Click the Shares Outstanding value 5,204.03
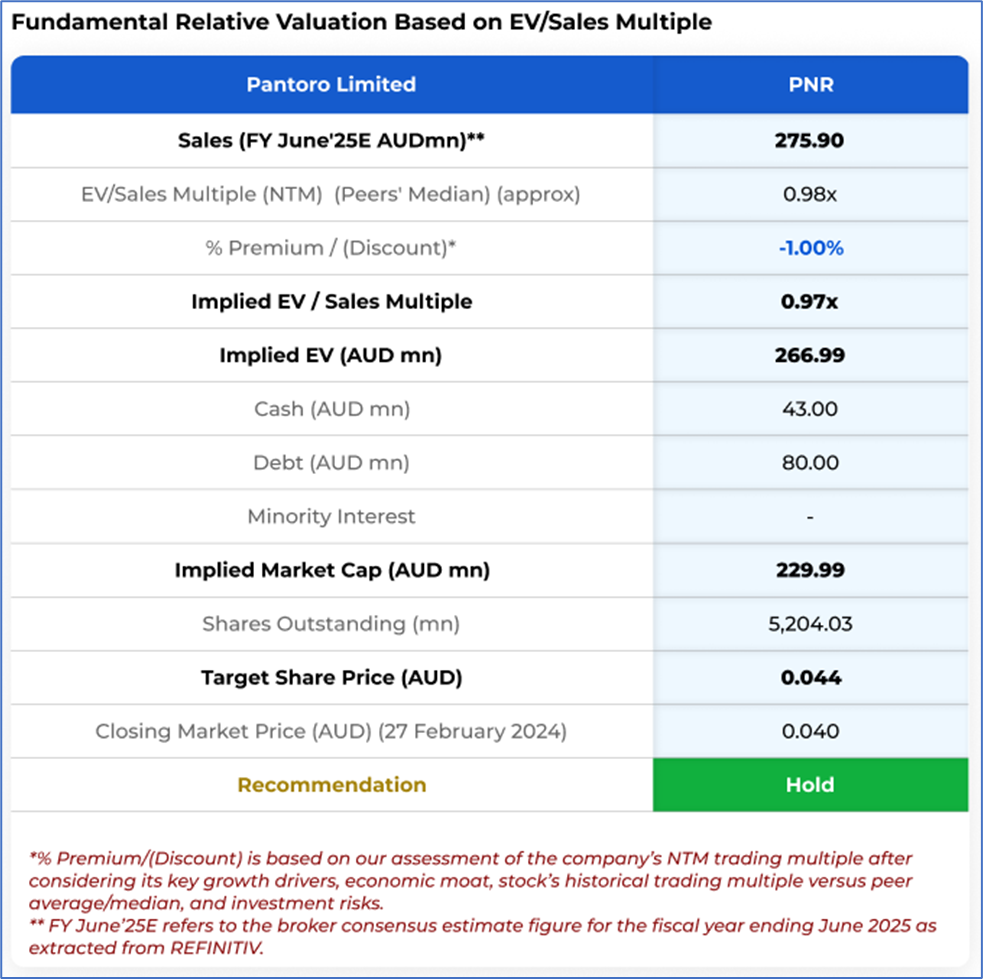Screen dimensions: 983x979 coord(810,624)
